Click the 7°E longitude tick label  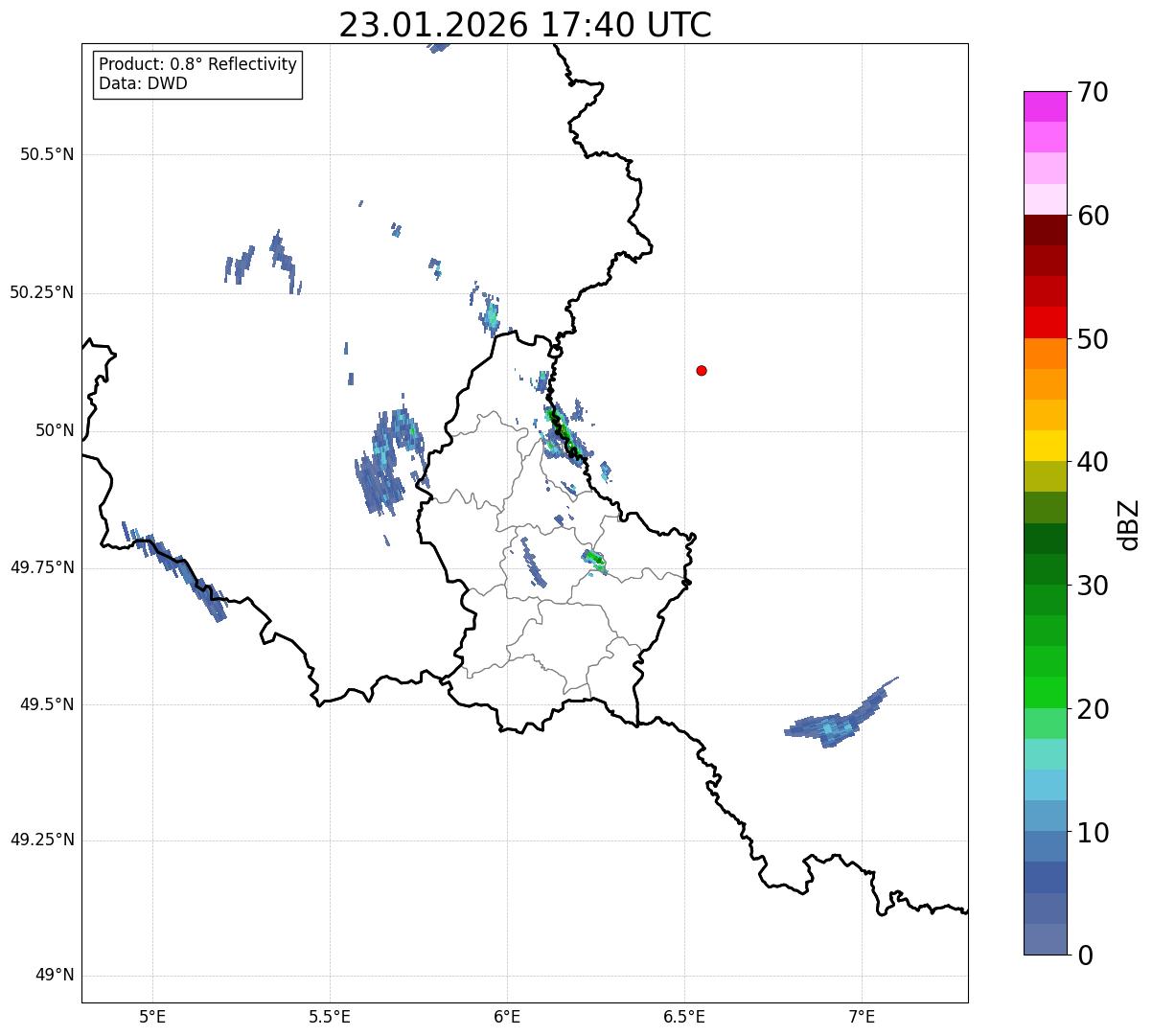(862, 1015)
